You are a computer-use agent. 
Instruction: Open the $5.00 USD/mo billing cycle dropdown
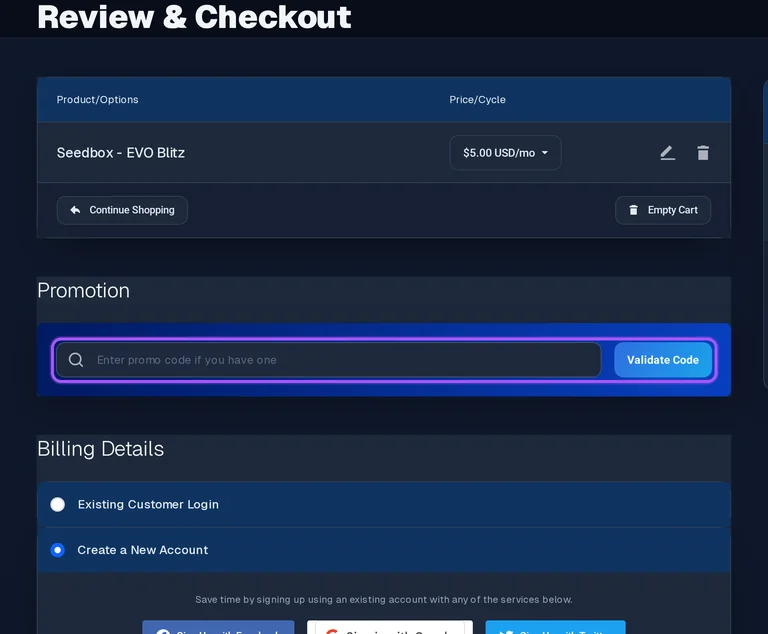coord(505,153)
